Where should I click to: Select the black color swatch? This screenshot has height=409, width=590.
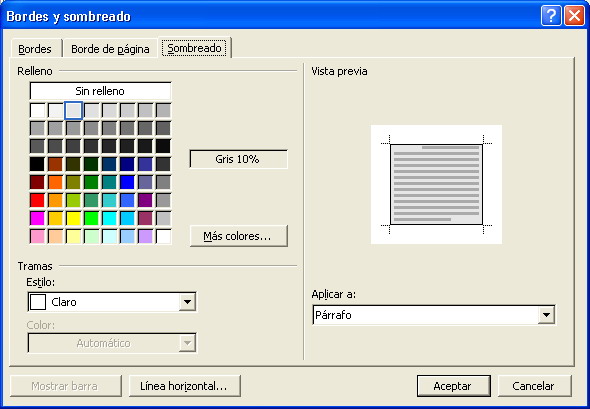[x=37, y=164]
